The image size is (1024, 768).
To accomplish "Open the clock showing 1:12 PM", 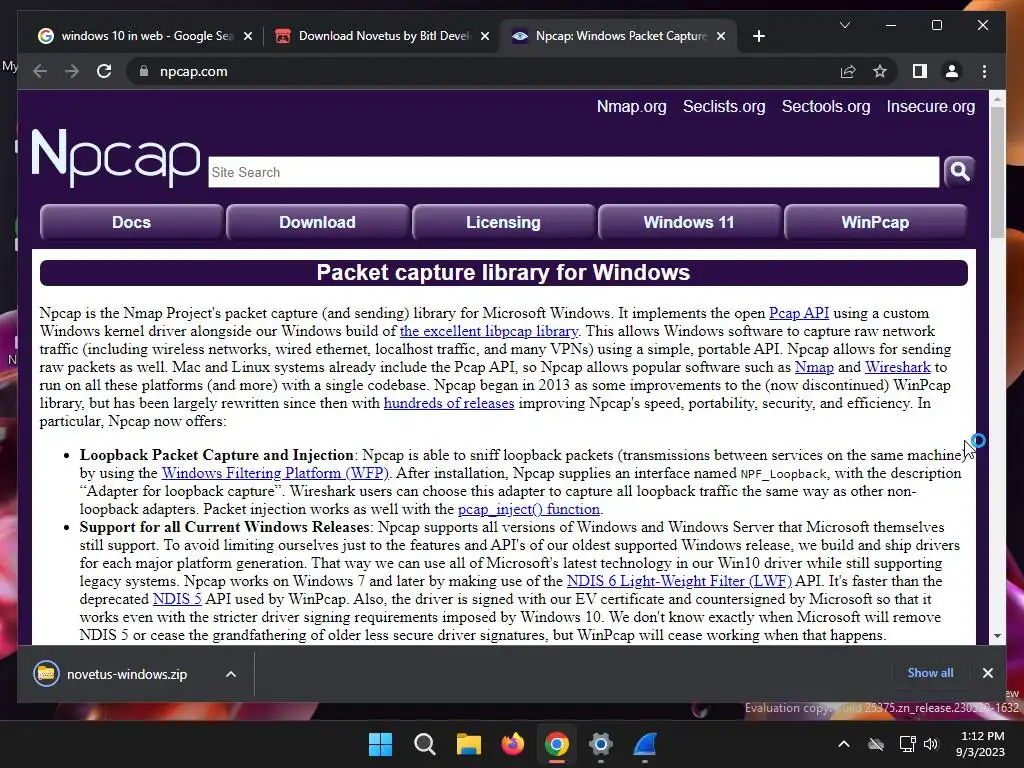I will pos(980,744).
